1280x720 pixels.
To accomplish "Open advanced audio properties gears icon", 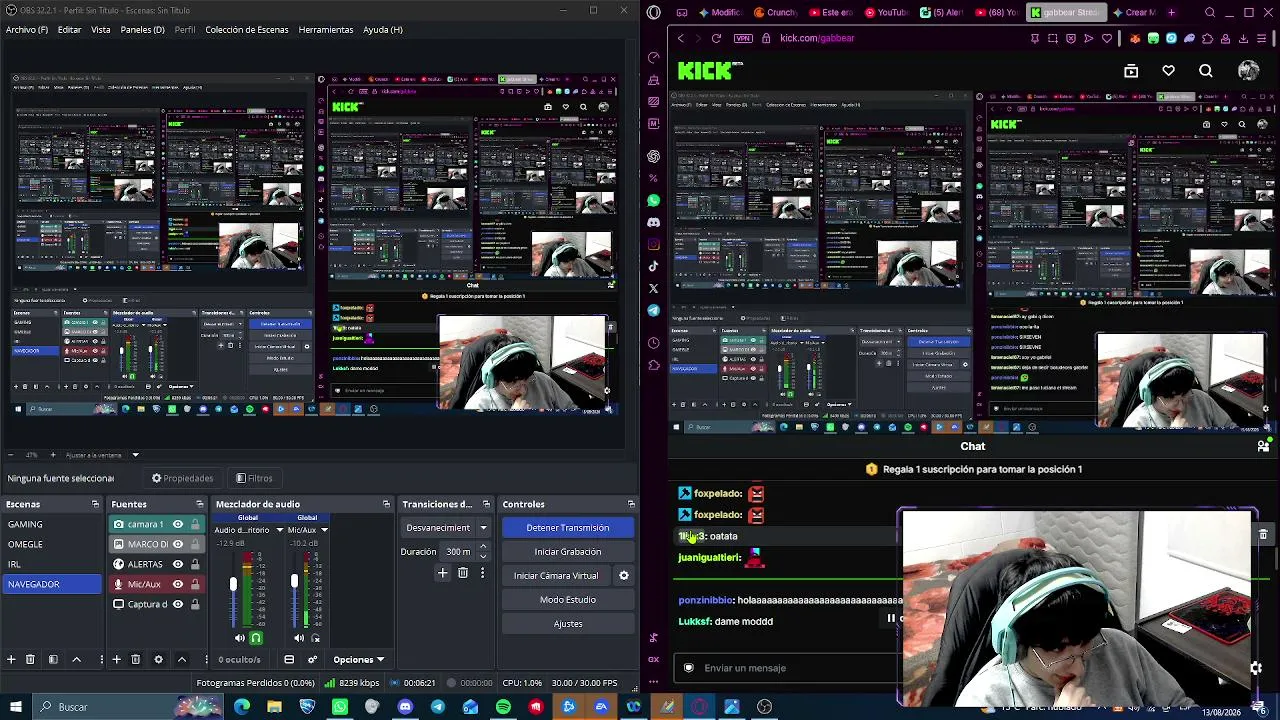I will coord(312,660).
